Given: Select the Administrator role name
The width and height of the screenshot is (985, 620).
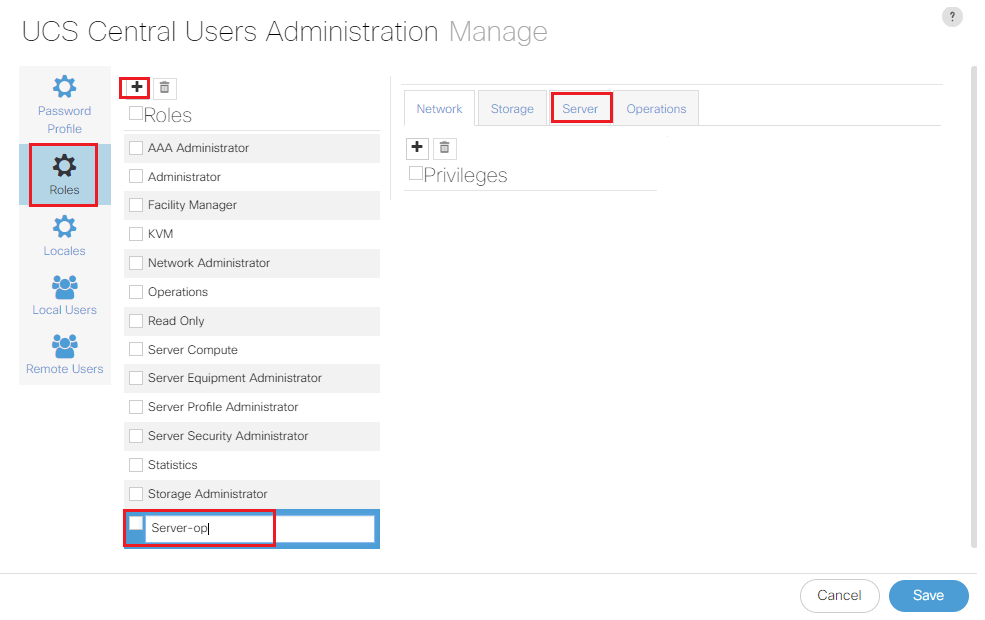Looking at the screenshot, I should 184,177.
